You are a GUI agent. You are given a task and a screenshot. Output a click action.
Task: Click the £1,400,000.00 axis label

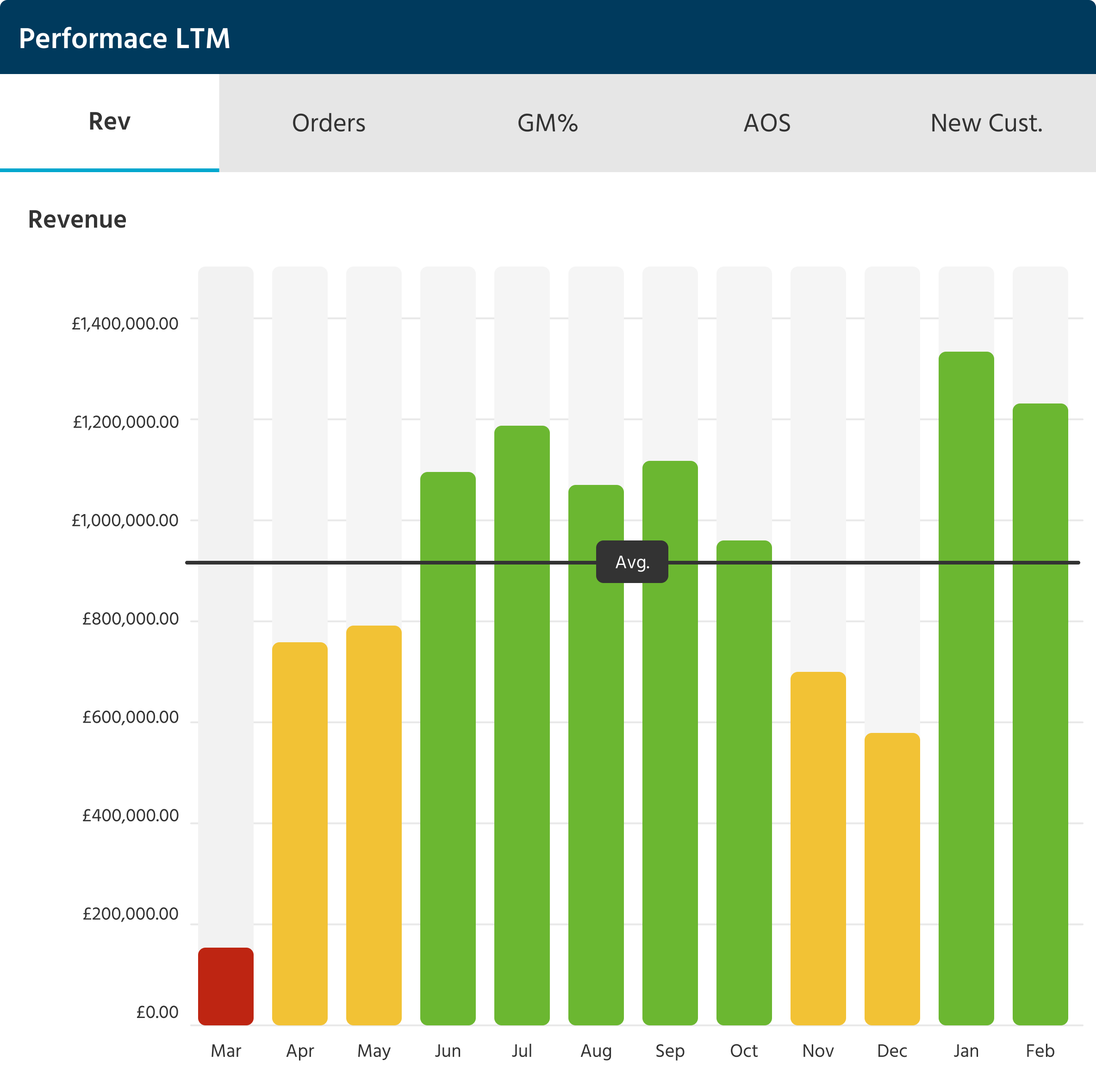click(x=125, y=323)
